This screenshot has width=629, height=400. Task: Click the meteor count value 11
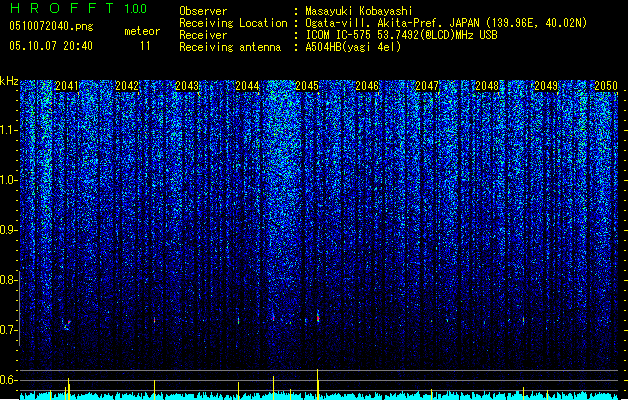click(145, 46)
